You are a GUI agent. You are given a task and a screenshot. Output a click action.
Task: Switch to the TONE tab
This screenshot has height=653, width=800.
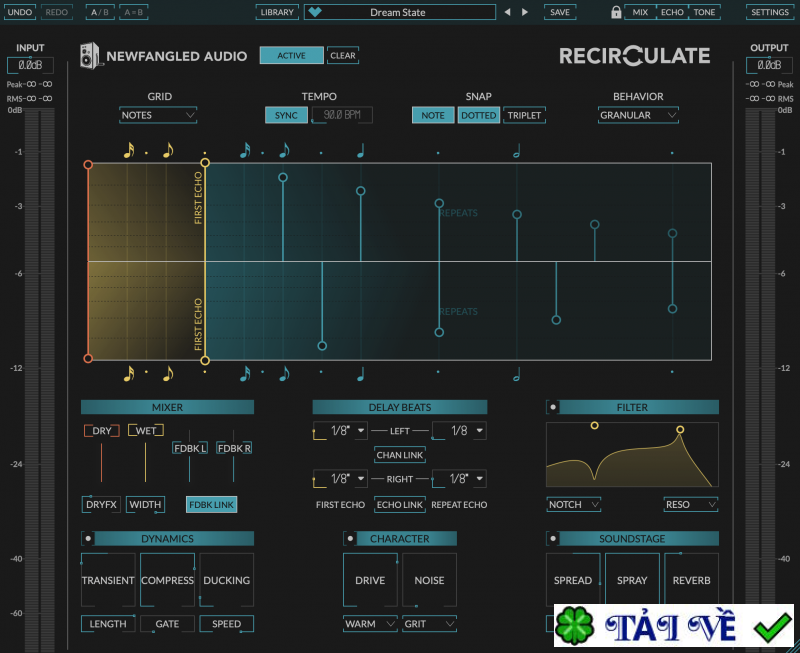coord(706,12)
